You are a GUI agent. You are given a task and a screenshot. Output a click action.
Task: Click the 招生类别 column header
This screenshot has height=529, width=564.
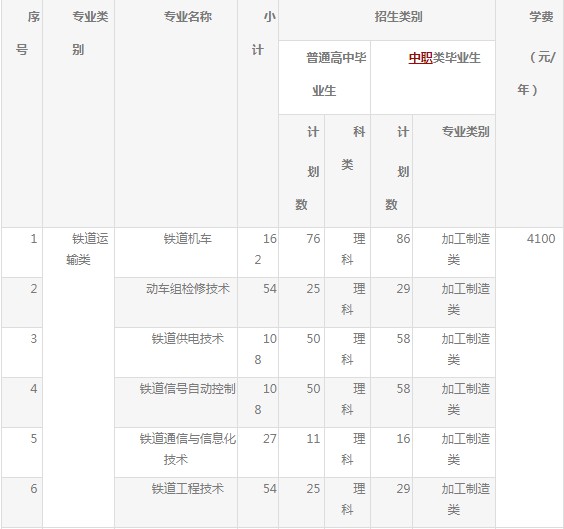[387, 20]
